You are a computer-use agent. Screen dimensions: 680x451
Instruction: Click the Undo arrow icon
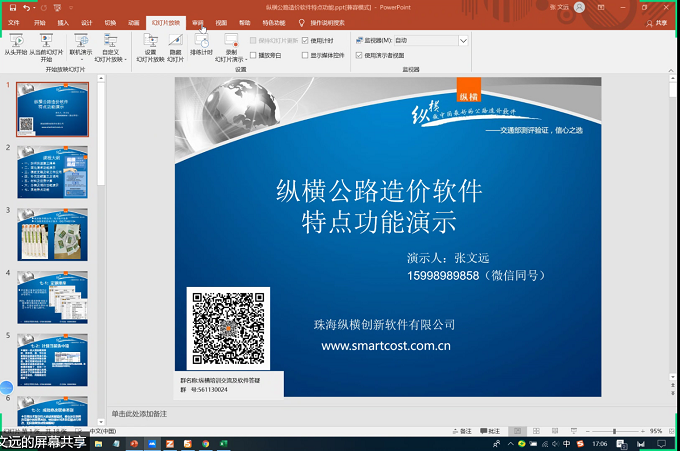point(26,7)
